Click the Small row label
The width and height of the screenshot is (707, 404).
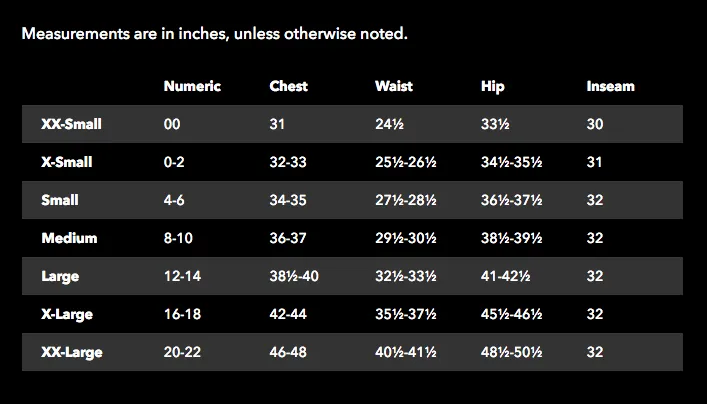60,200
